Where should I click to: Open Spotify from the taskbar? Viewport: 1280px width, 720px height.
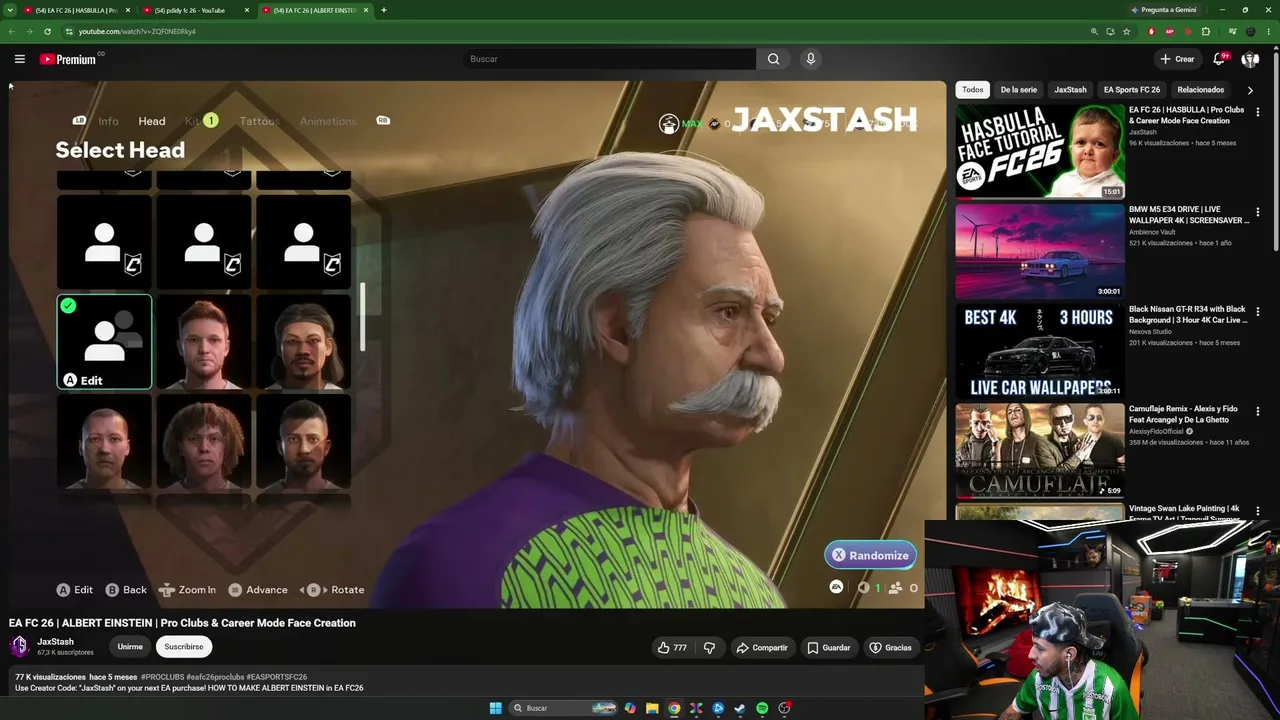click(x=762, y=708)
